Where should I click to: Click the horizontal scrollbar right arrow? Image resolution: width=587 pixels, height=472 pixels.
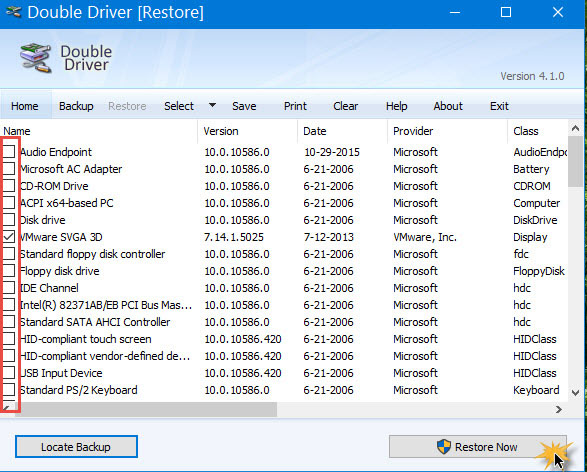coord(559,409)
